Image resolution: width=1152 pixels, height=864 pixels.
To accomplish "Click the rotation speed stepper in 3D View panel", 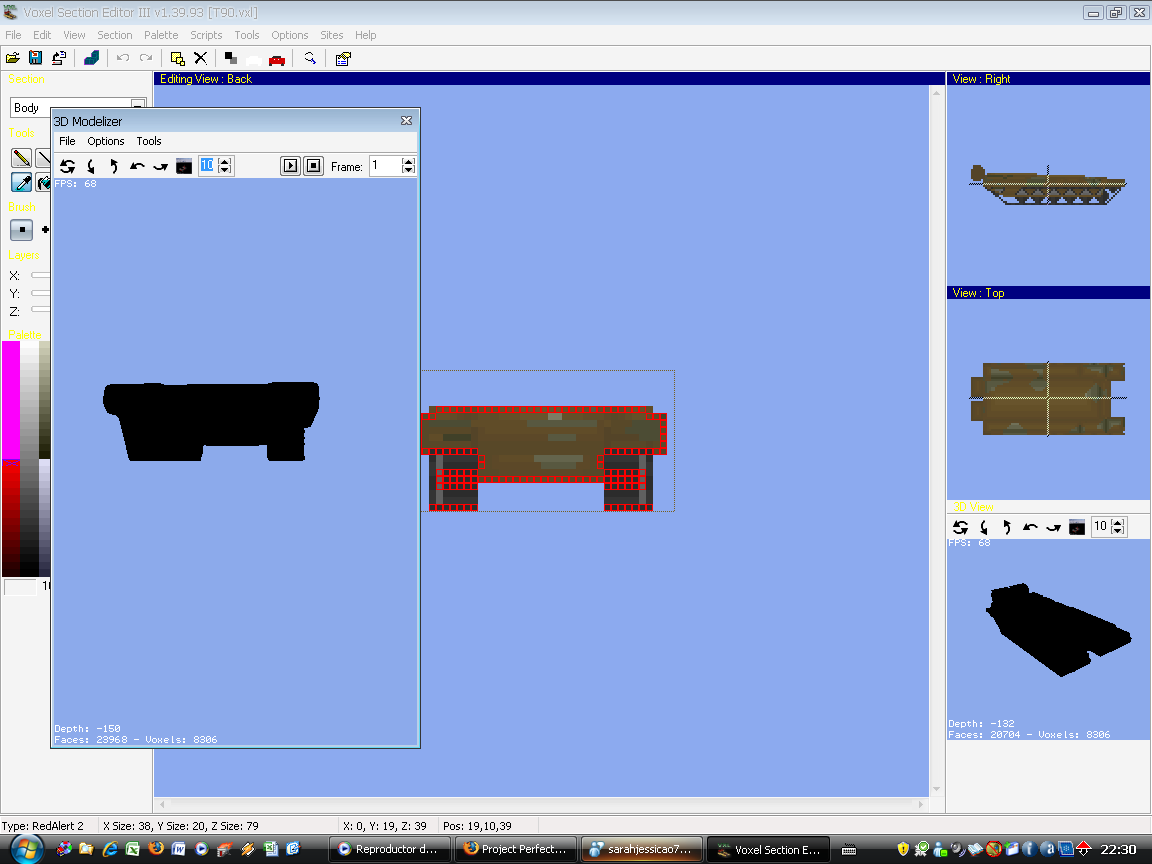I will click(x=1117, y=527).
